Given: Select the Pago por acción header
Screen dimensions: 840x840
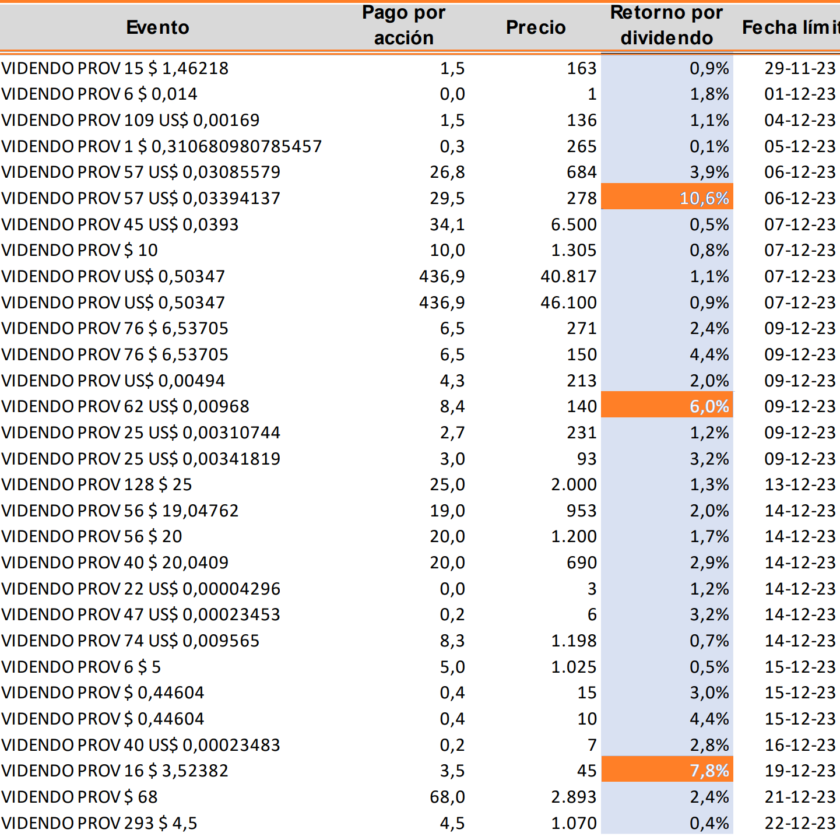Looking at the screenshot, I should (403, 26).
